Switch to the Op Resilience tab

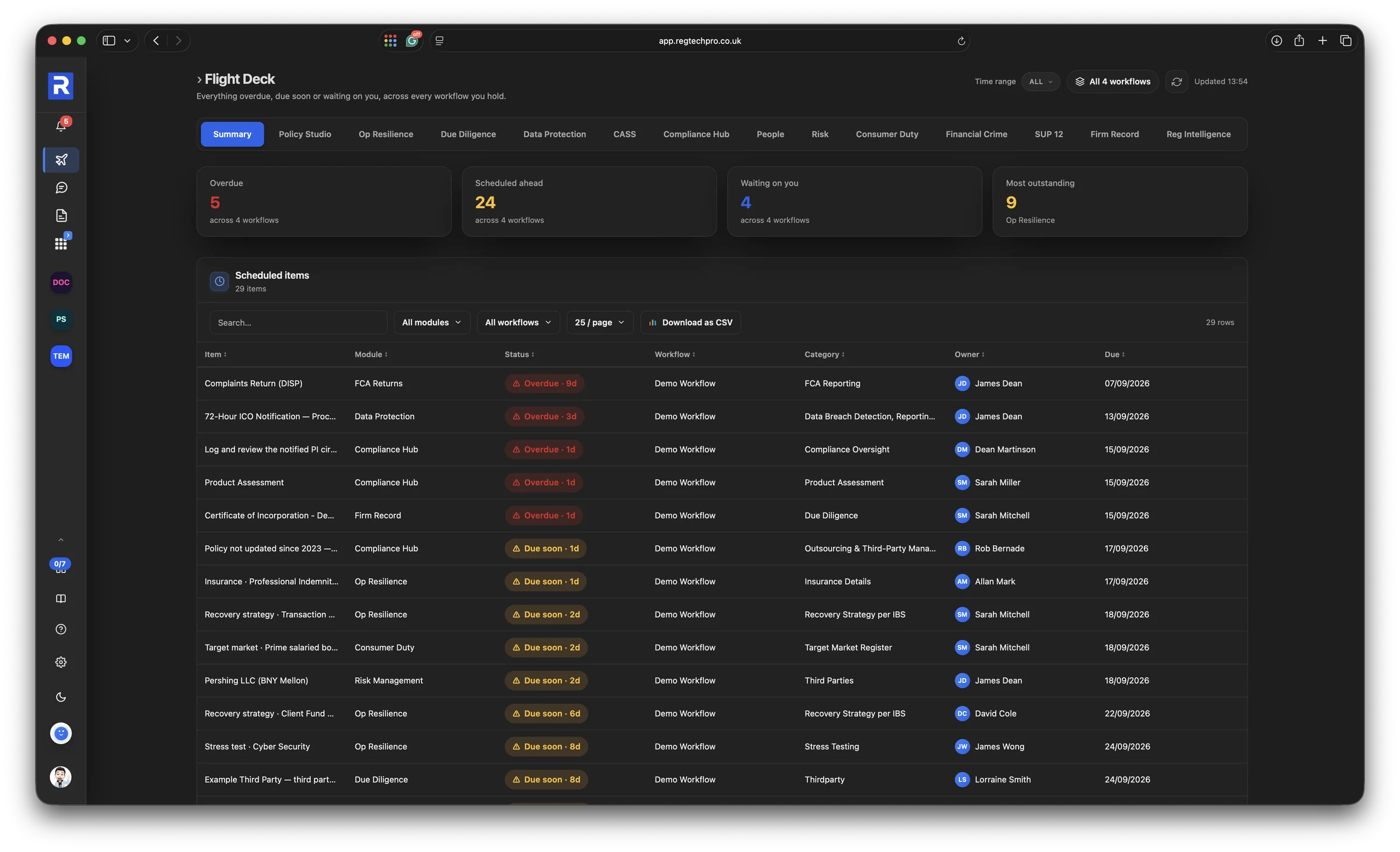click(386, 134)
